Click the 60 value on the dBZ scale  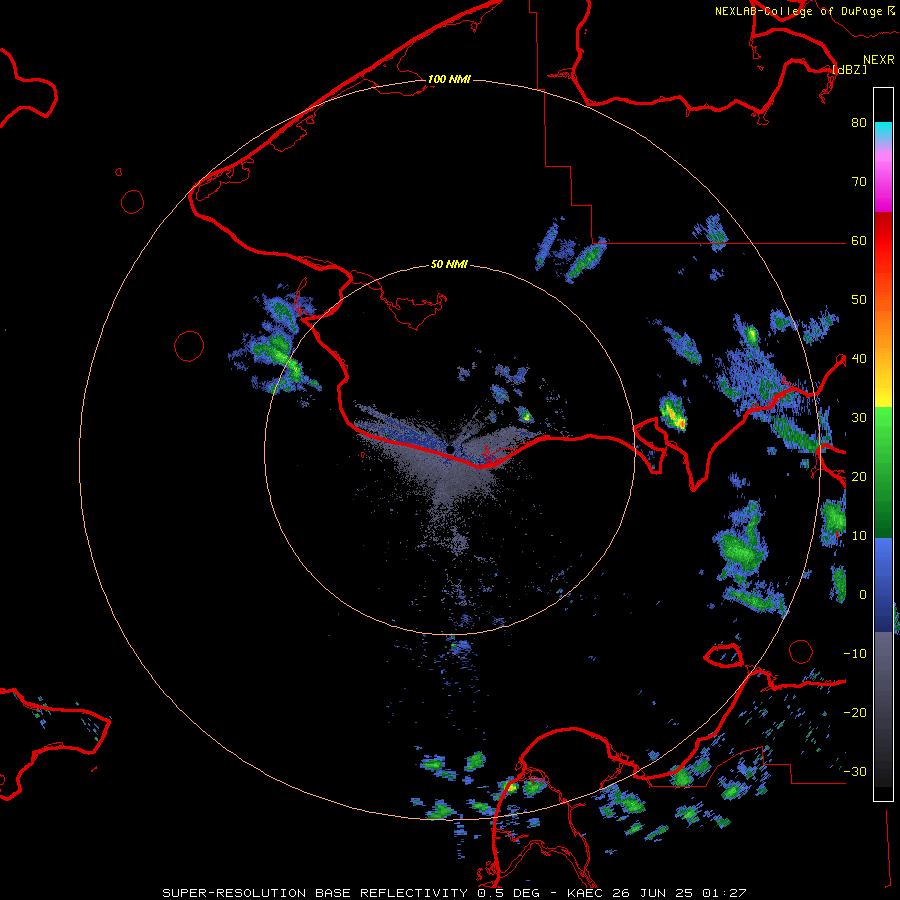coord(859,240)
